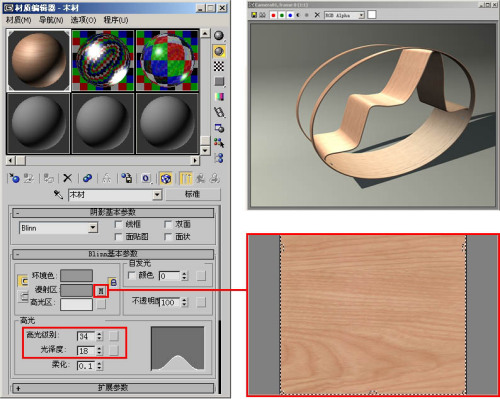Toggle monochrome display in render window
Image resolution: width=500 pixels, height=399 pixels.
307,15
